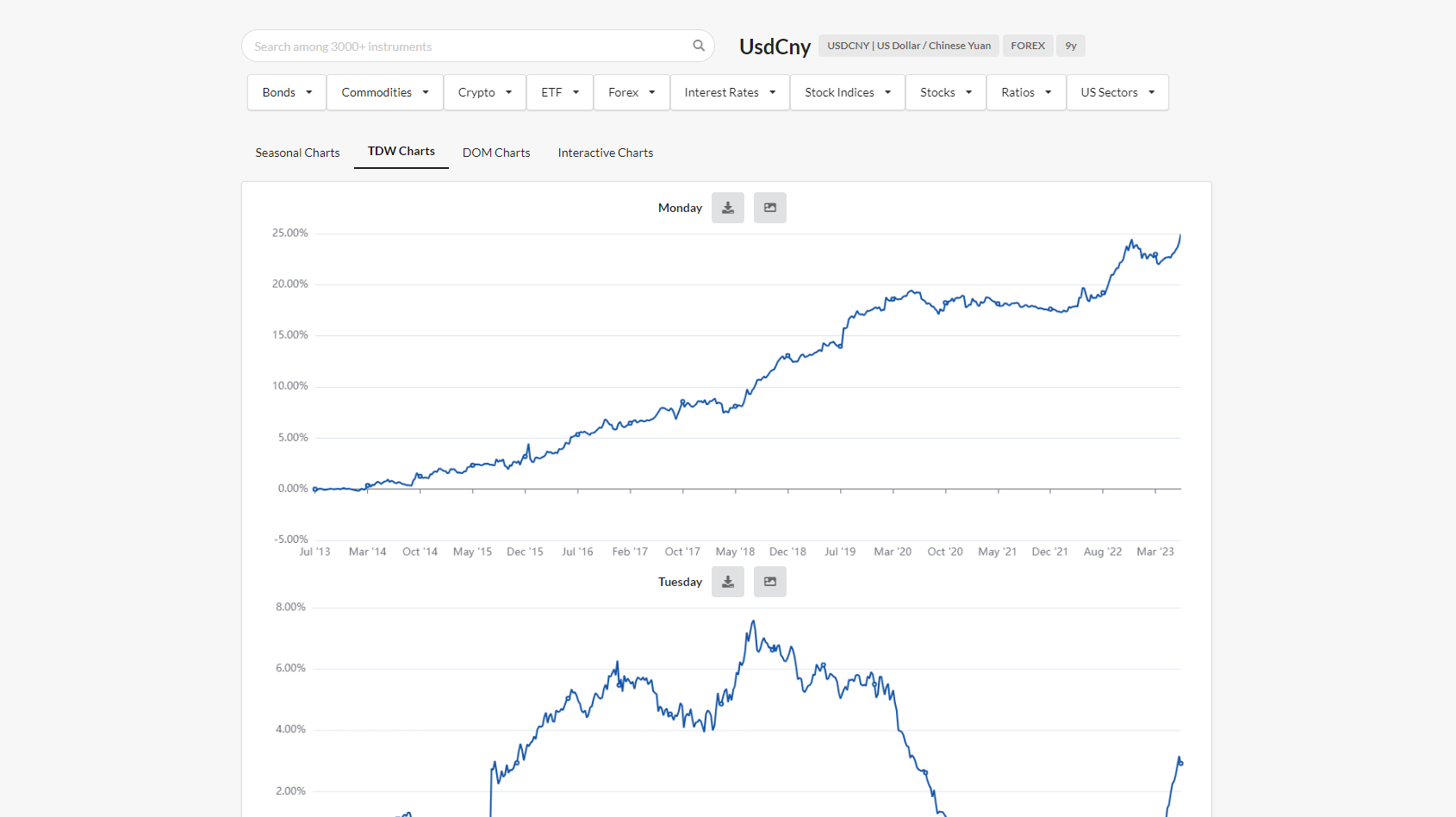Open the Interactive Charts tab

605,152
